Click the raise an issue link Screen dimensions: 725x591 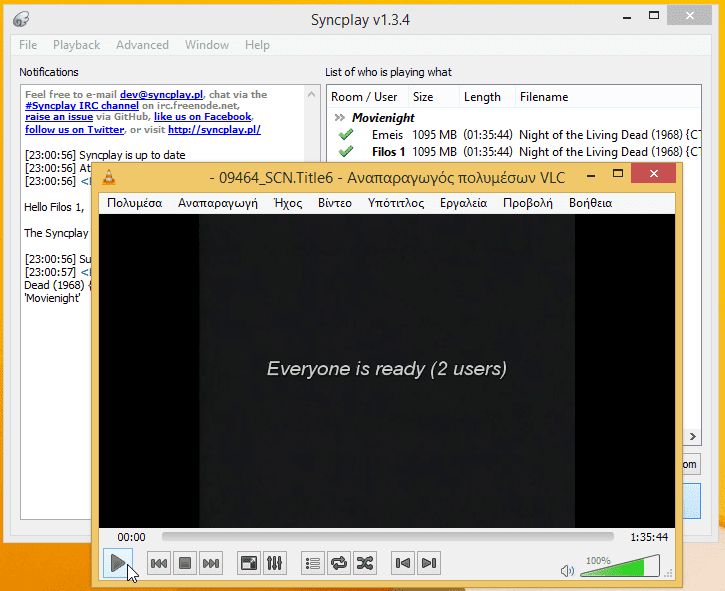59,117
